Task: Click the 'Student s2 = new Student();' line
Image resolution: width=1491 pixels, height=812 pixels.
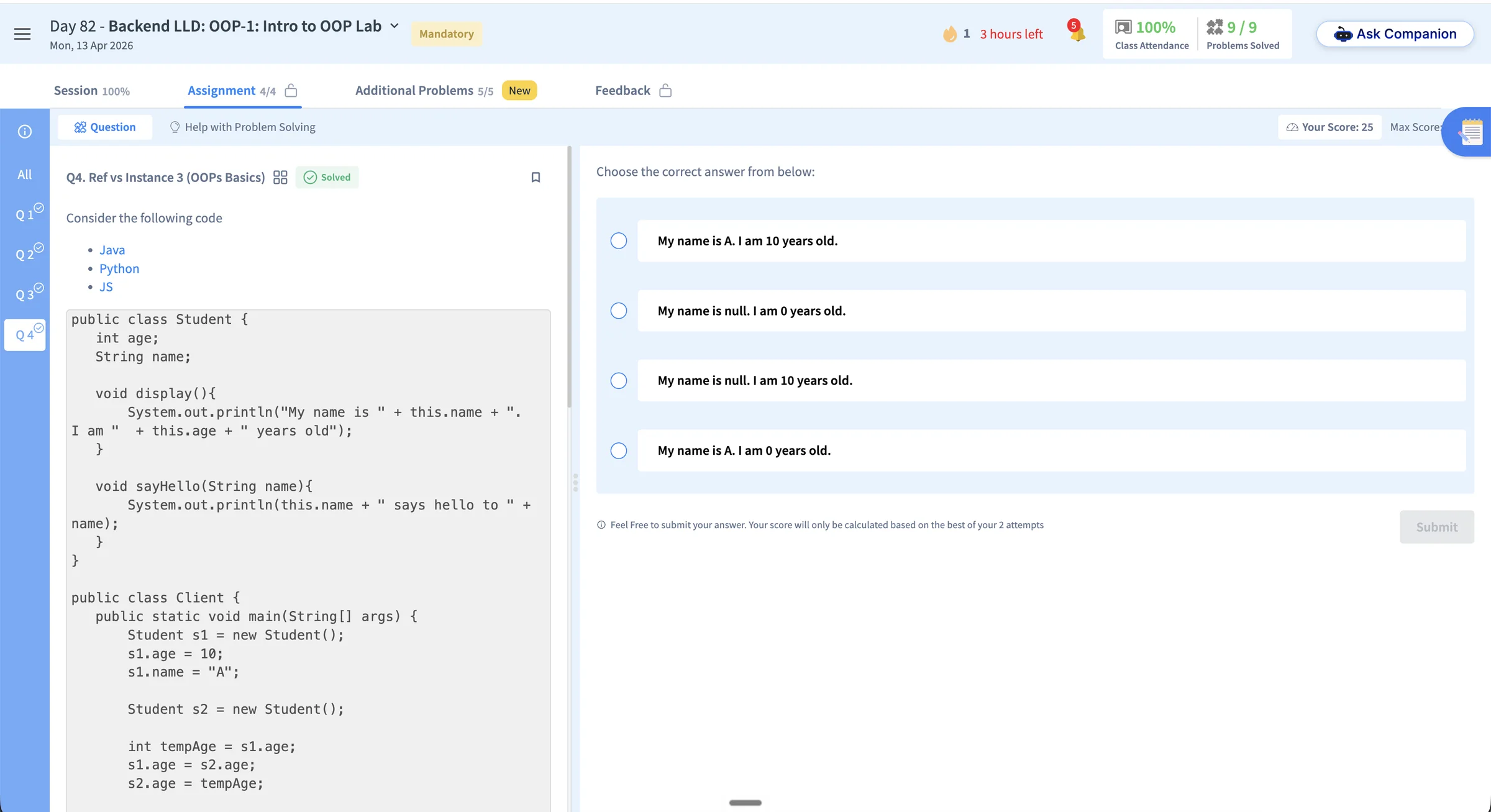Action: [235, 709]
